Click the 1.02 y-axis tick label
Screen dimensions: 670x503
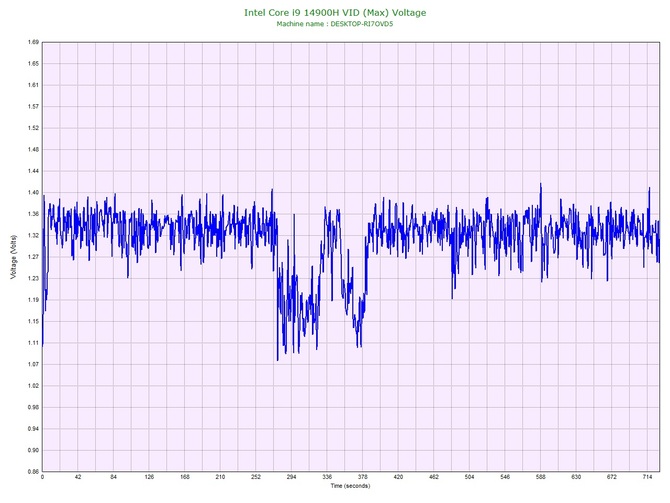coord(33,386)
